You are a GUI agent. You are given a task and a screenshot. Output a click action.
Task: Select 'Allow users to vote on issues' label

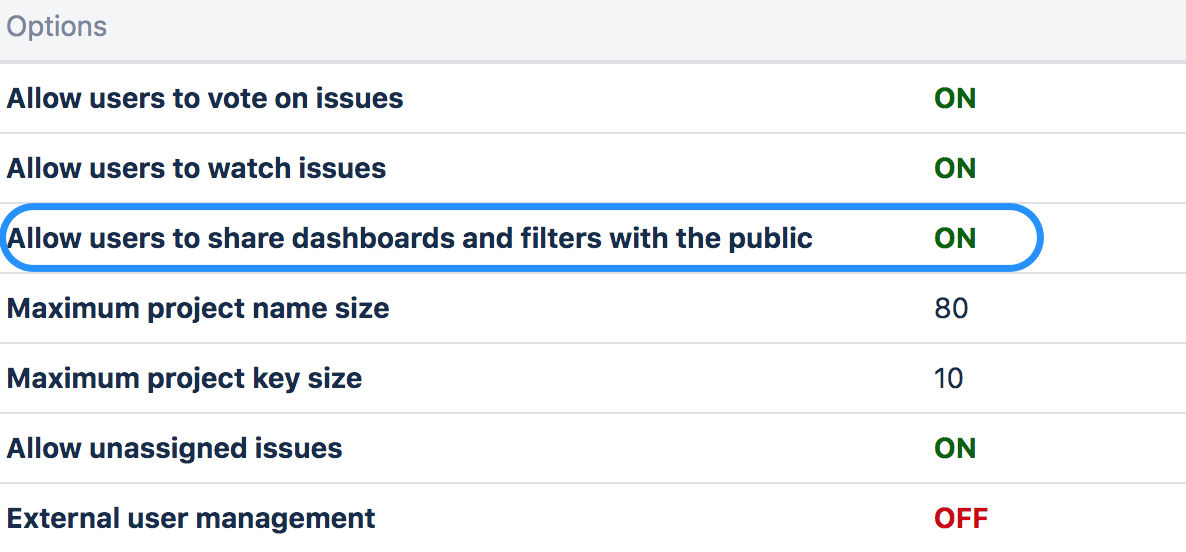click(205, 98)
